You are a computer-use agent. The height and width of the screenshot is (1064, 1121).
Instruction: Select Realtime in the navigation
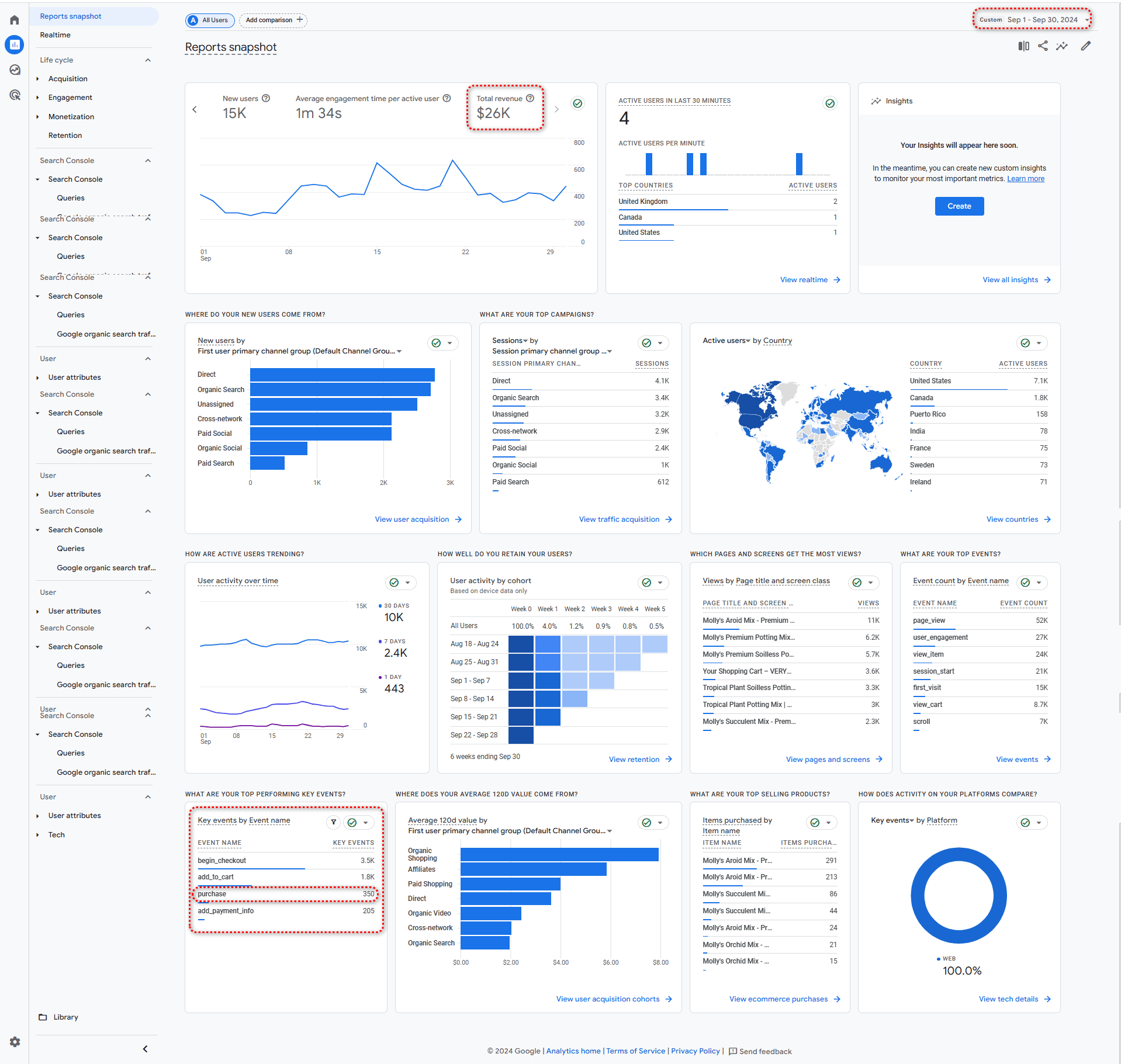[x=55, y=34]
